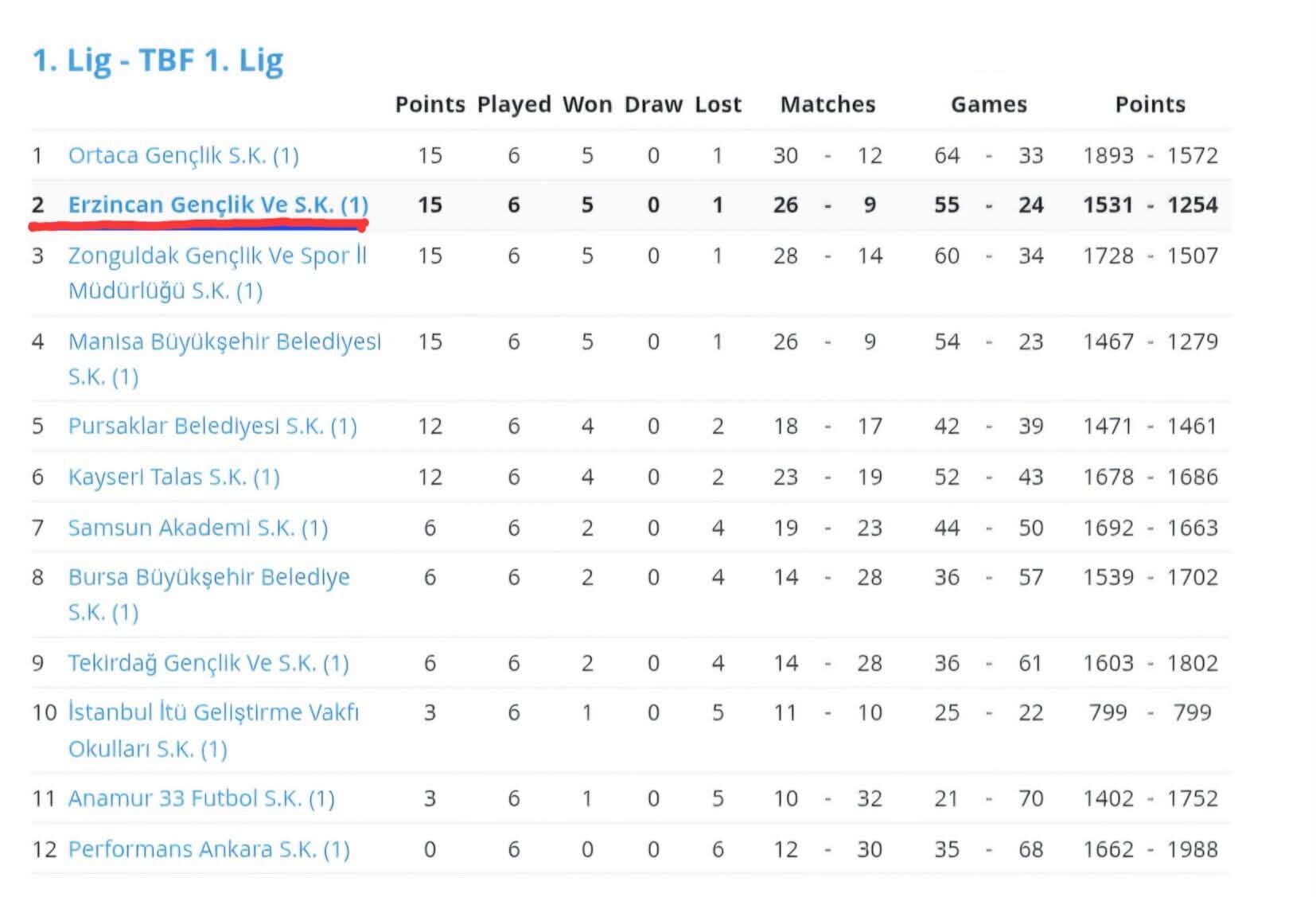The image size is (1316, 897).
Task: Click the Played column header
Action: 514,105
